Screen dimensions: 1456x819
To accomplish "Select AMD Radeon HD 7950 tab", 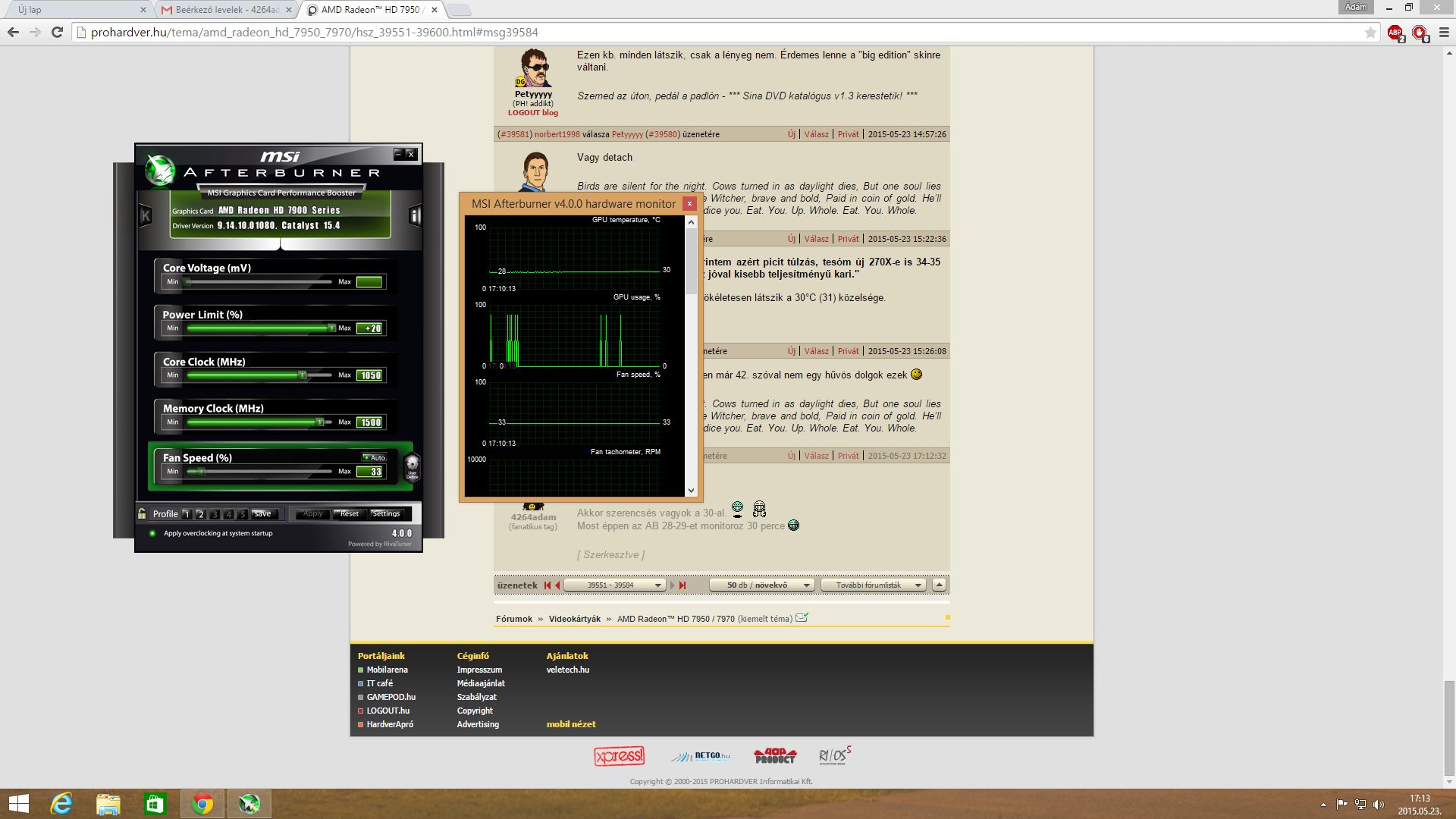I will [370, 10].
